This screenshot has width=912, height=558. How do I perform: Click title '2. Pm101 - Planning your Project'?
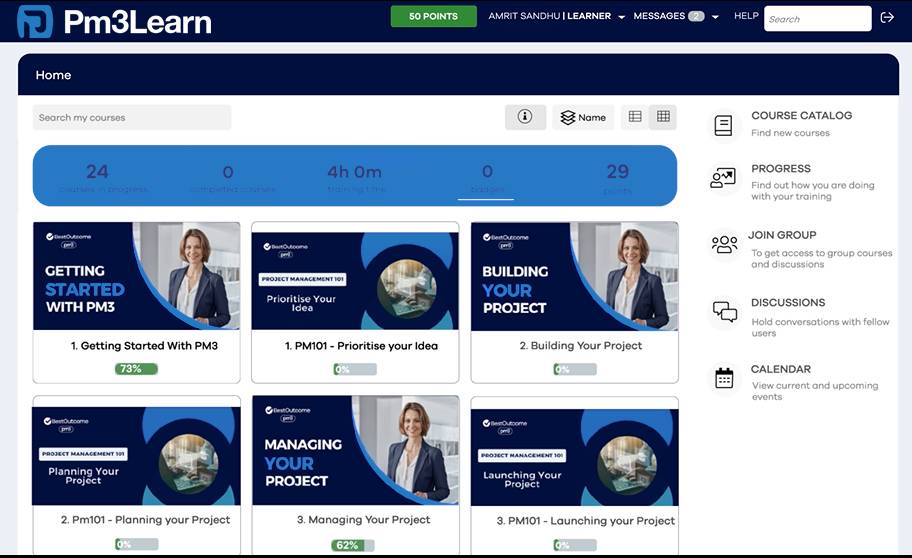point(145,520)
